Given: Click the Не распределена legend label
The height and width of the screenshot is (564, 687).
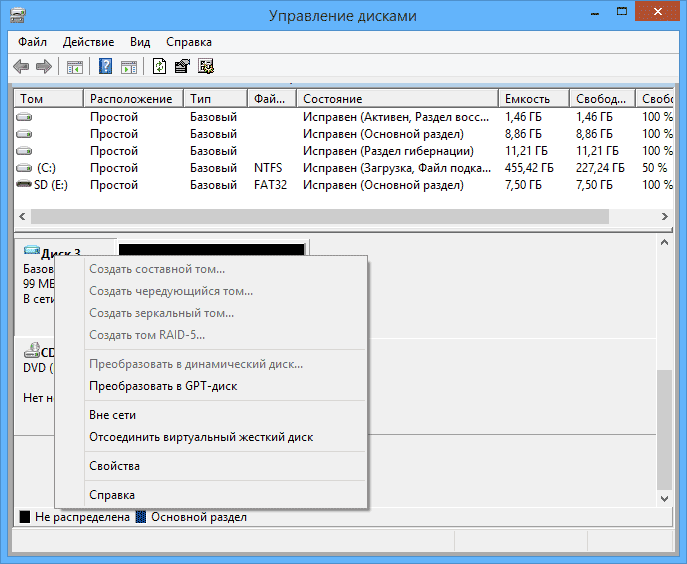Looking at the screenshot, I should [82, 517].
